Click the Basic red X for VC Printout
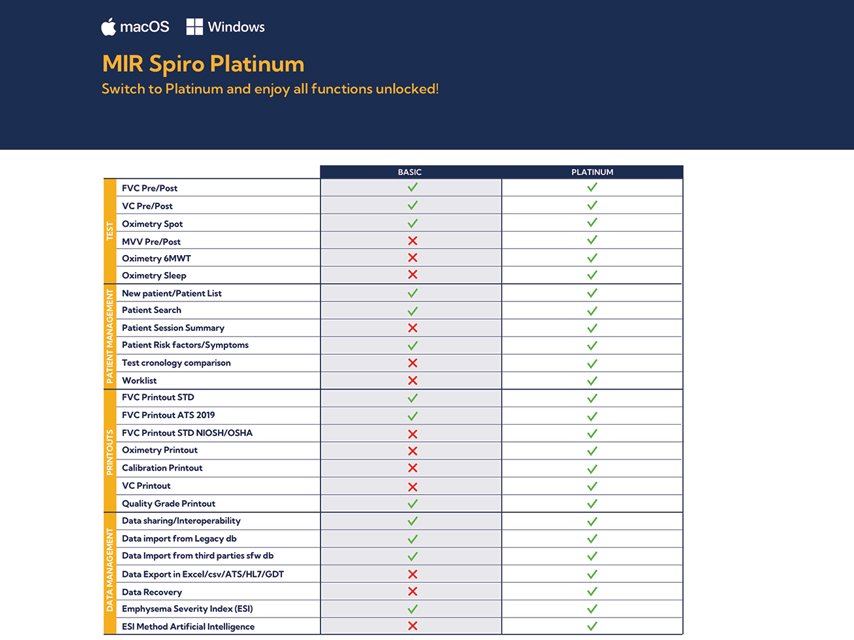Viewport: 854px width, 640px height. click(412, 486)
